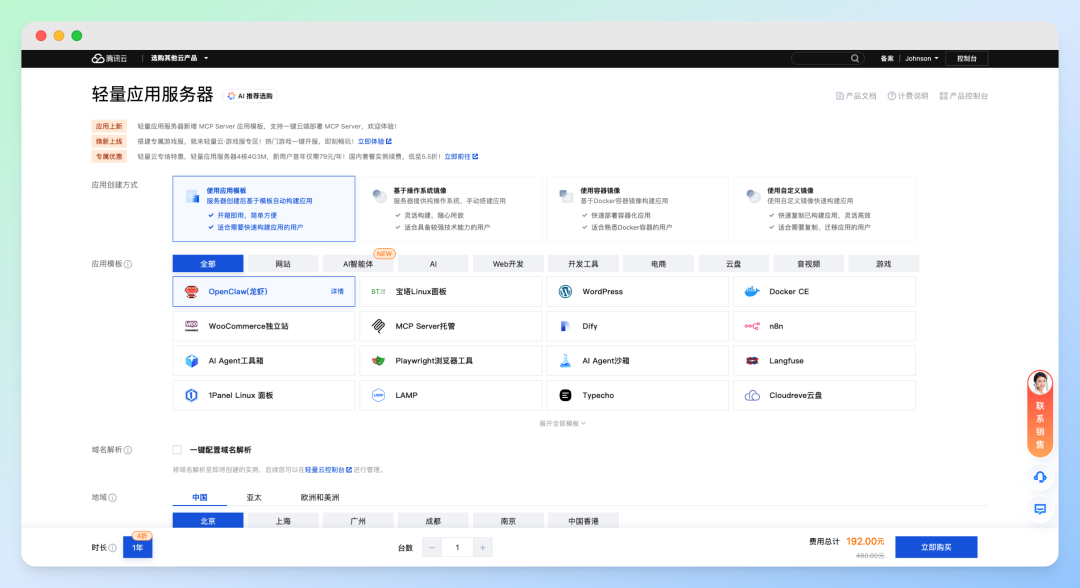Viewport: 1080px width, 588px height.
Task: Switch to the 亚太 region tab
Action: (x=254, y=496)
